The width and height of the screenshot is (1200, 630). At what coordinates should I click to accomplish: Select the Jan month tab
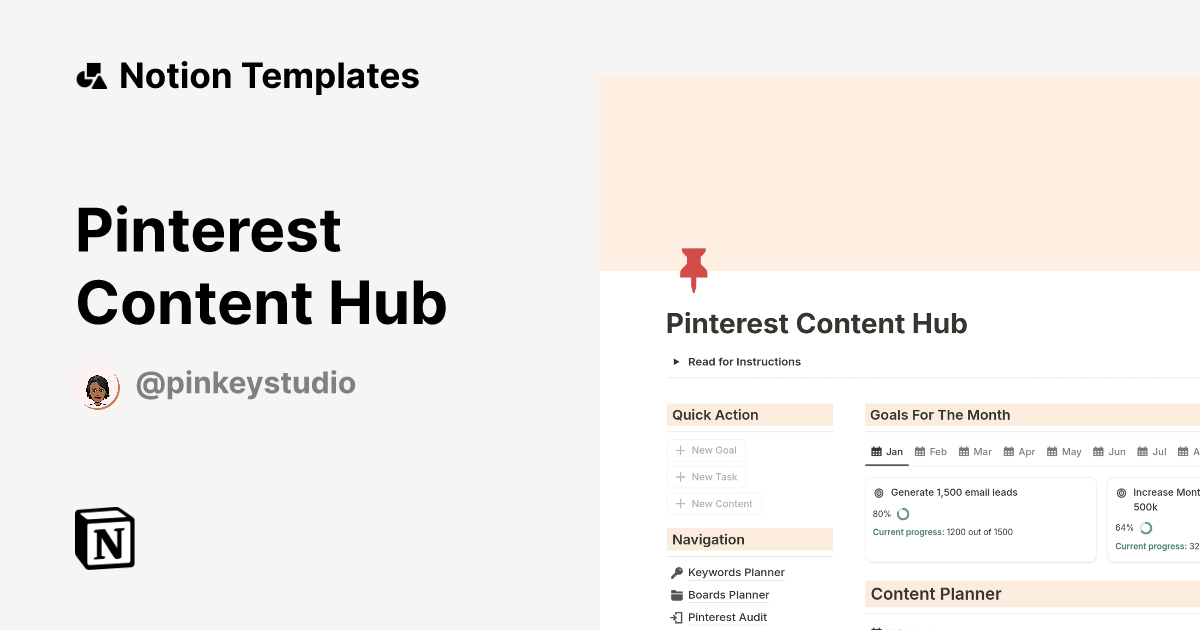[886, 451]
